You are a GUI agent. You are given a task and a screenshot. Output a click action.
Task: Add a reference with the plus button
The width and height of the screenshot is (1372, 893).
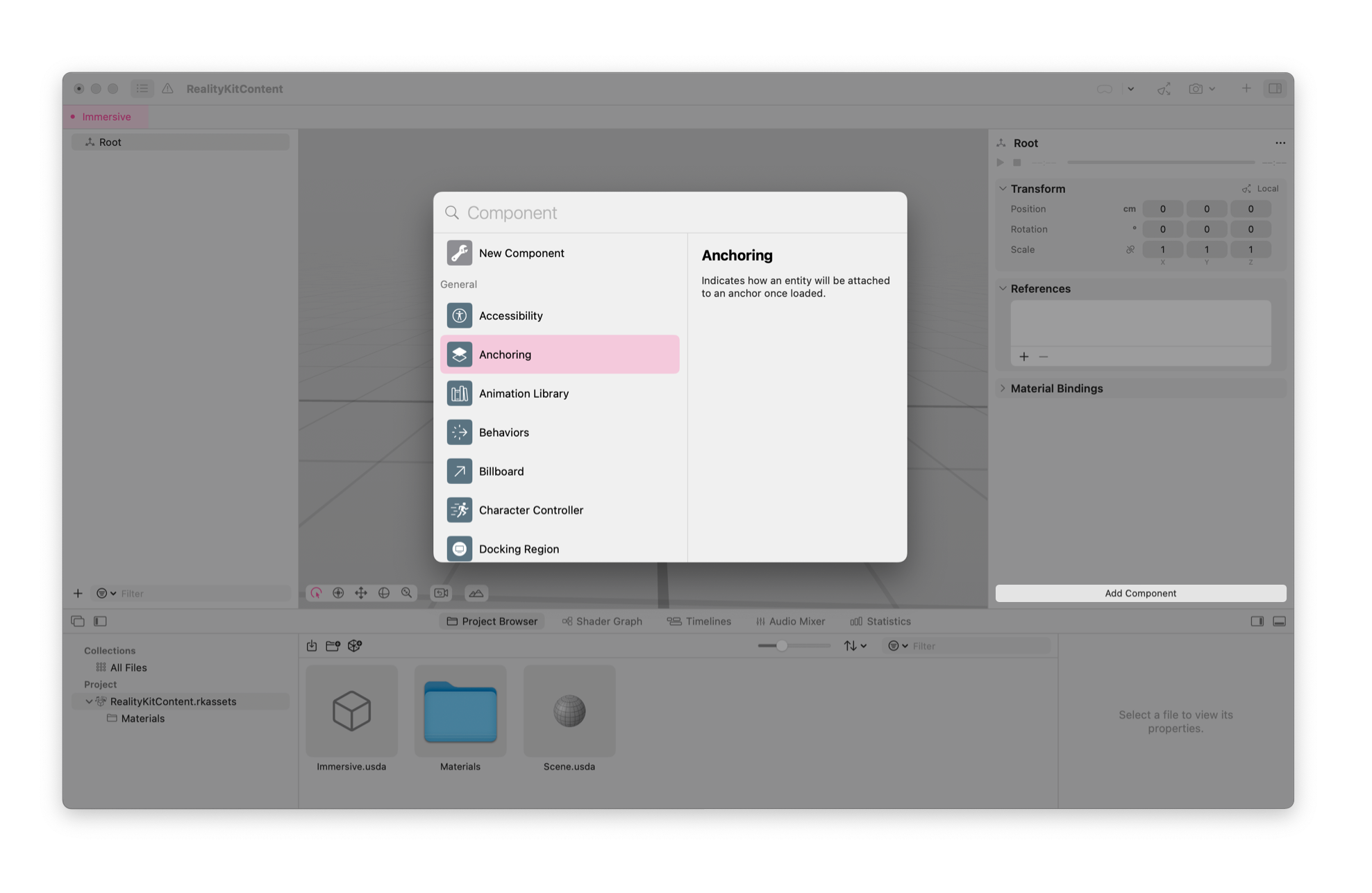point(1023,356)
